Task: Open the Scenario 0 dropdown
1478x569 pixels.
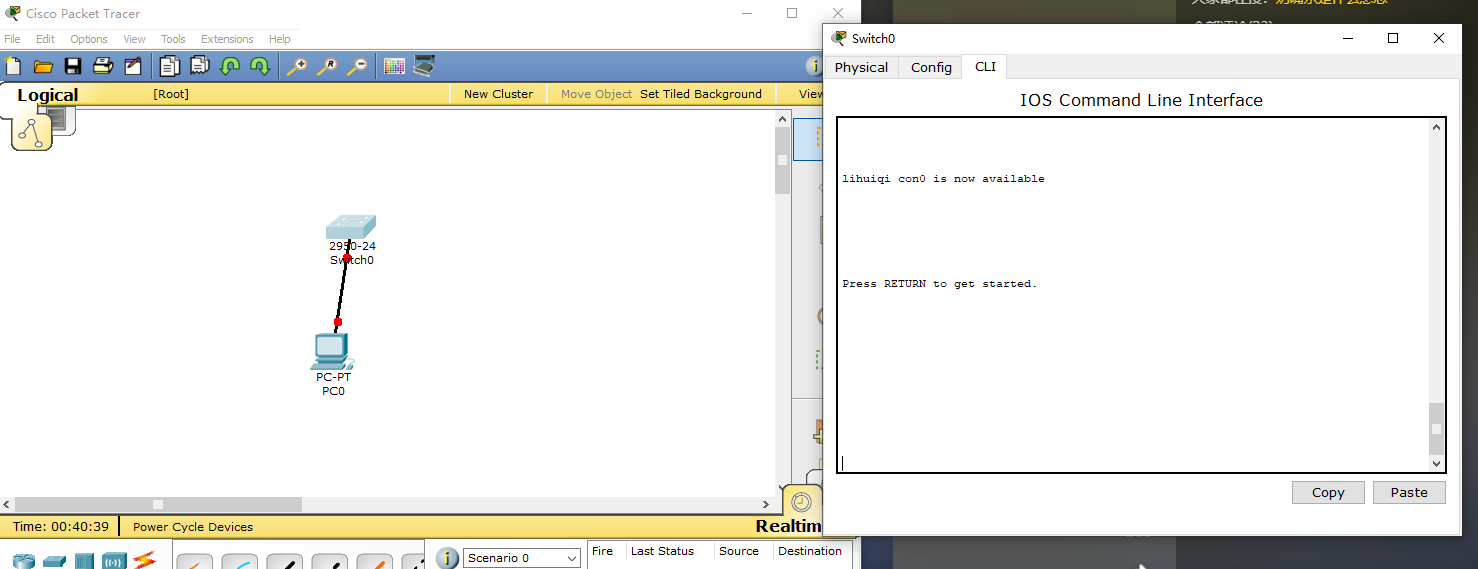Action: (522, 558)
